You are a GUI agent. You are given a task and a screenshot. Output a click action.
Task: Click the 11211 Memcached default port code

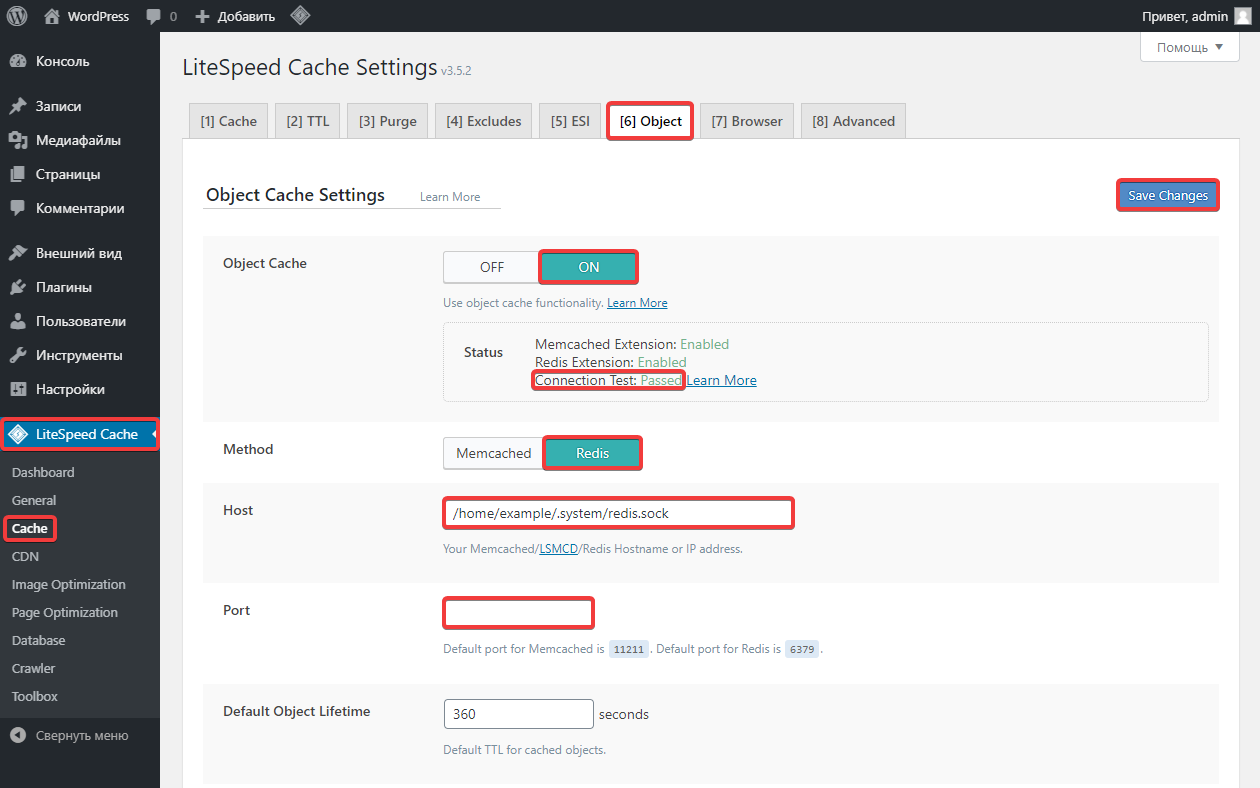coord(629,649)
